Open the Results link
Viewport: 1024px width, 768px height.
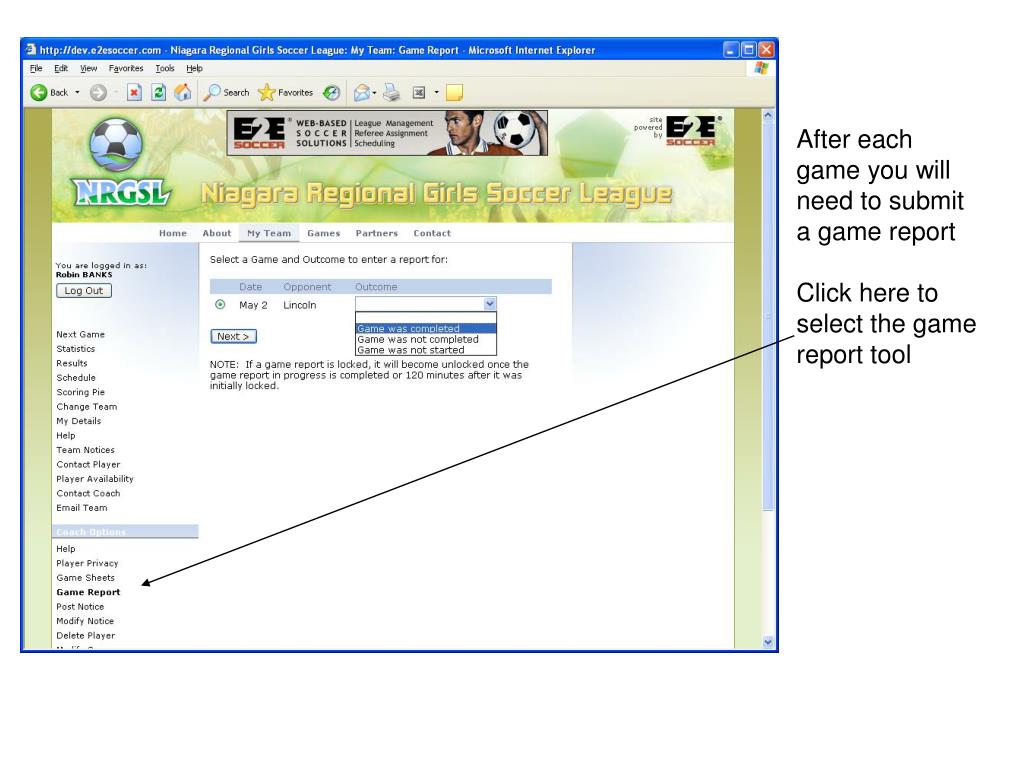coord(72,363)
